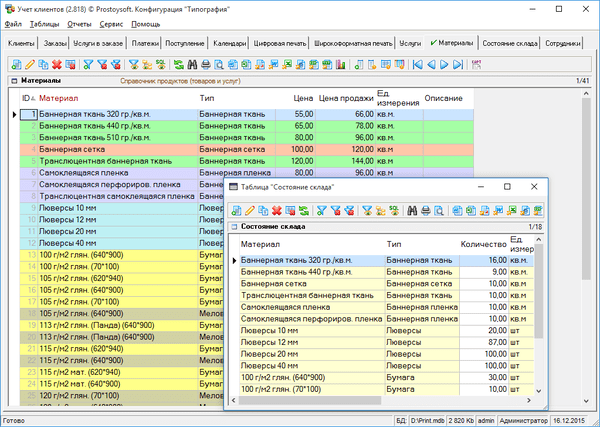This screenshot has height=427, width=600.
Task: Click the green refresh arrows icon in the main toolbar
Action: point(179,65)
